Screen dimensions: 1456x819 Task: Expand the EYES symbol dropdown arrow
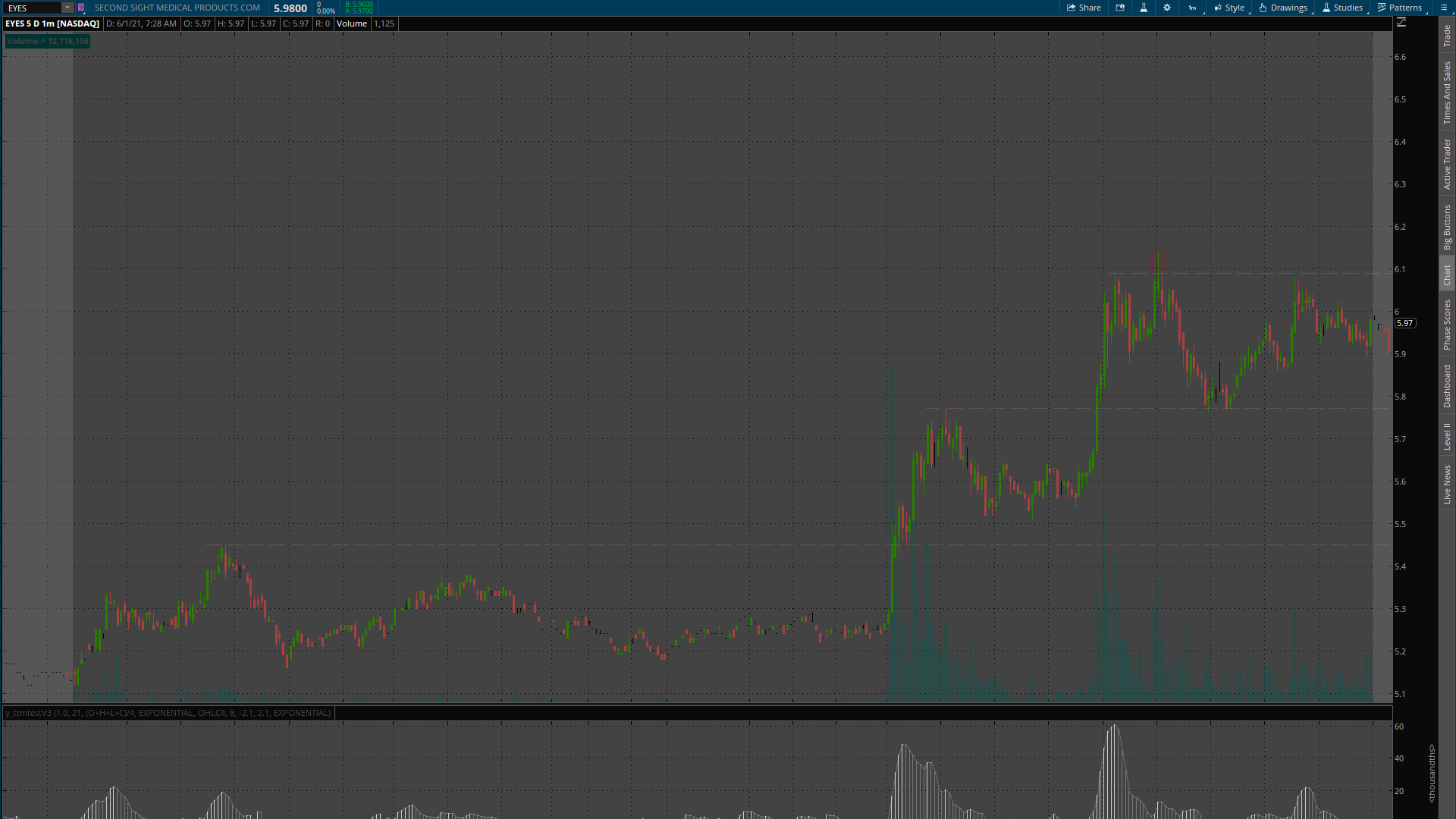pyautogui.click(x=67, y=8)
